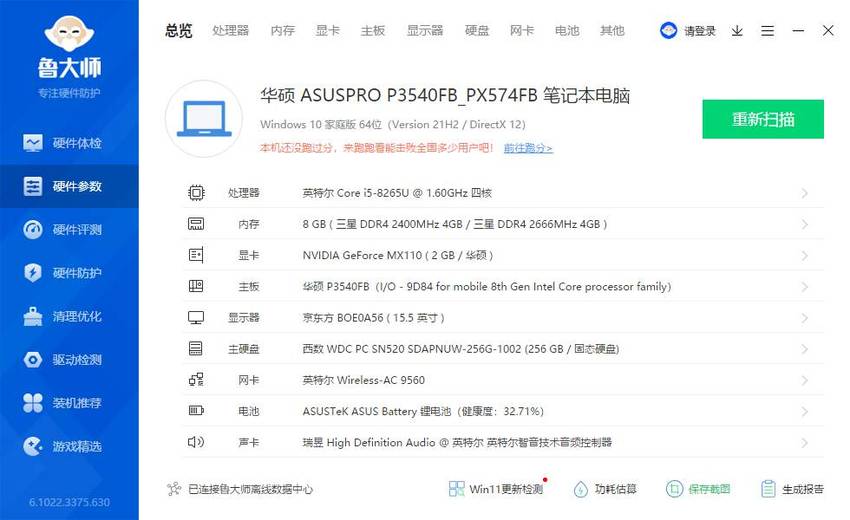Image resolution: width=850 pixels, height=520 pixels.
Task: Click the 处理器 CPU chip icon
Action: coord(196,193)
